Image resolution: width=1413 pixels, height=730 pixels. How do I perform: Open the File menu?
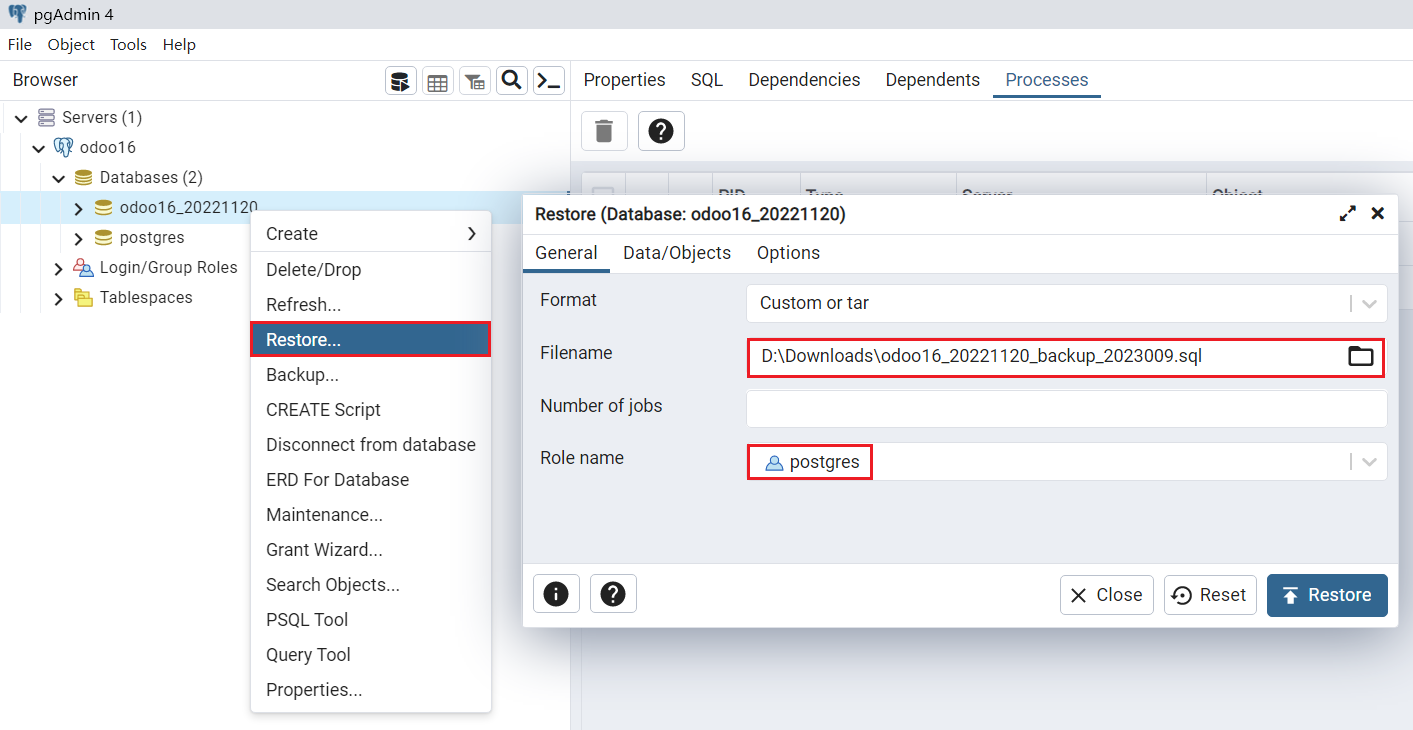[x=20, y=44]
